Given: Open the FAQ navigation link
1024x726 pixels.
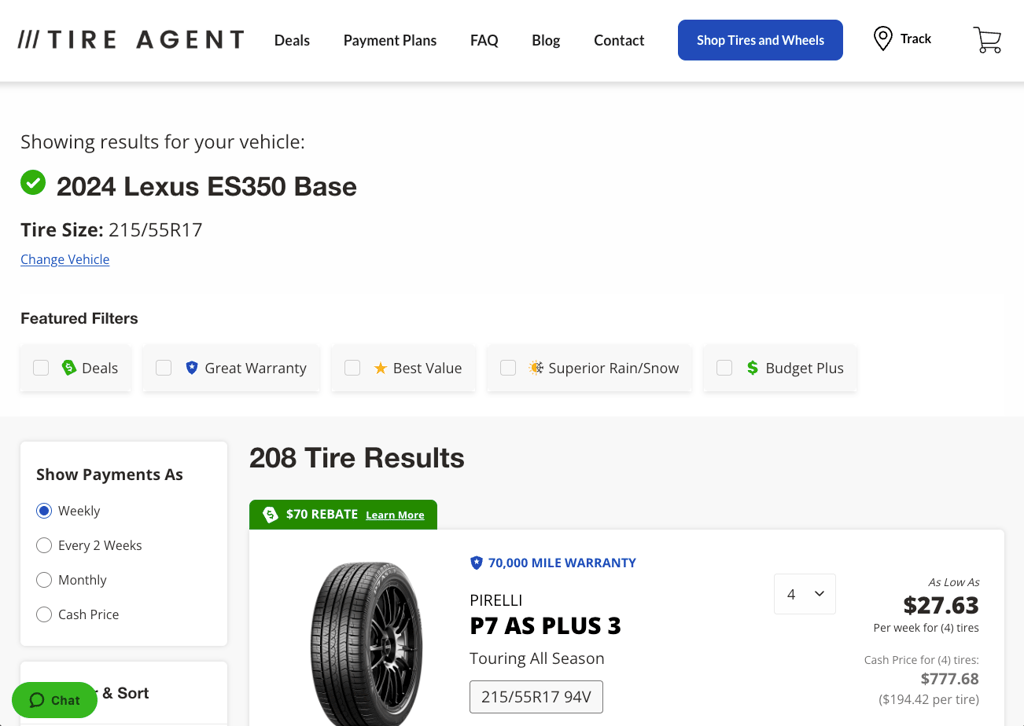Looking at the screenshot, I should tap(484, 40).
